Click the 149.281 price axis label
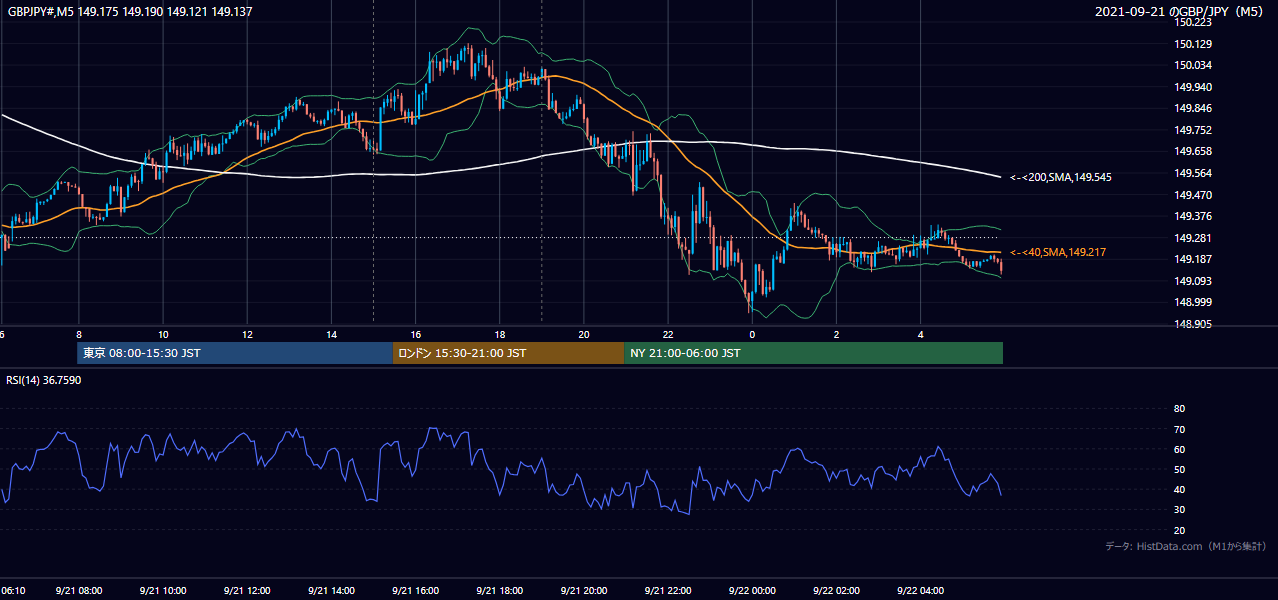1278x600 pixels. pos(1193,238)
